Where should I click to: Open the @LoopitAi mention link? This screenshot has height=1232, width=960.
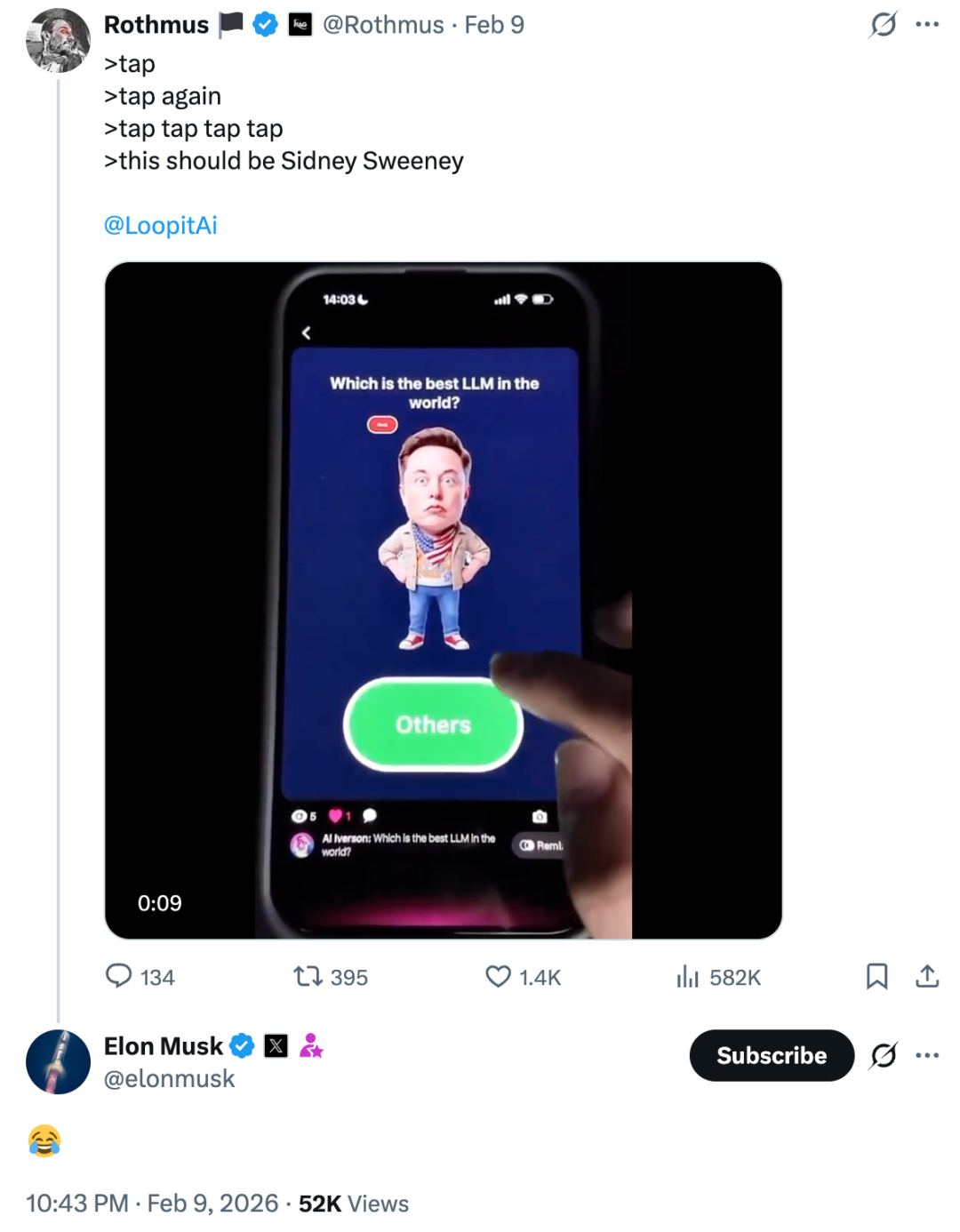coord(161,225)
